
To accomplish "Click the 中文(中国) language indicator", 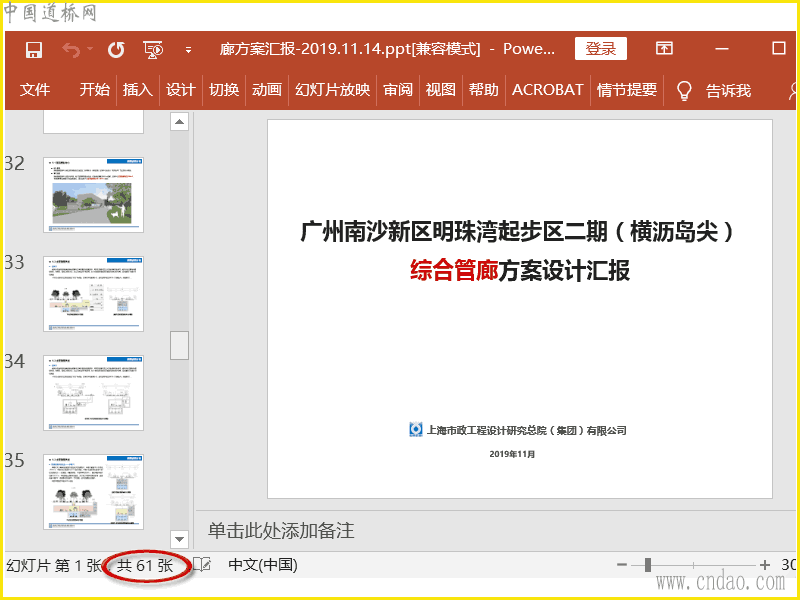I will click(263, 565).
